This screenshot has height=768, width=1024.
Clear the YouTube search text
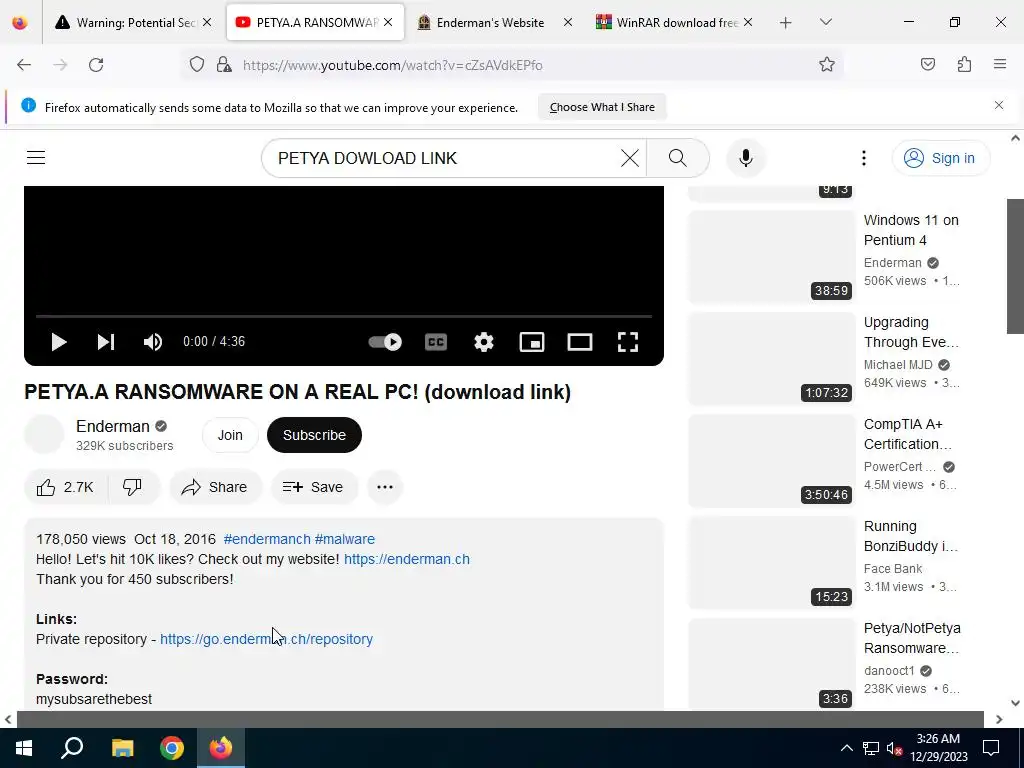point(630,158)
